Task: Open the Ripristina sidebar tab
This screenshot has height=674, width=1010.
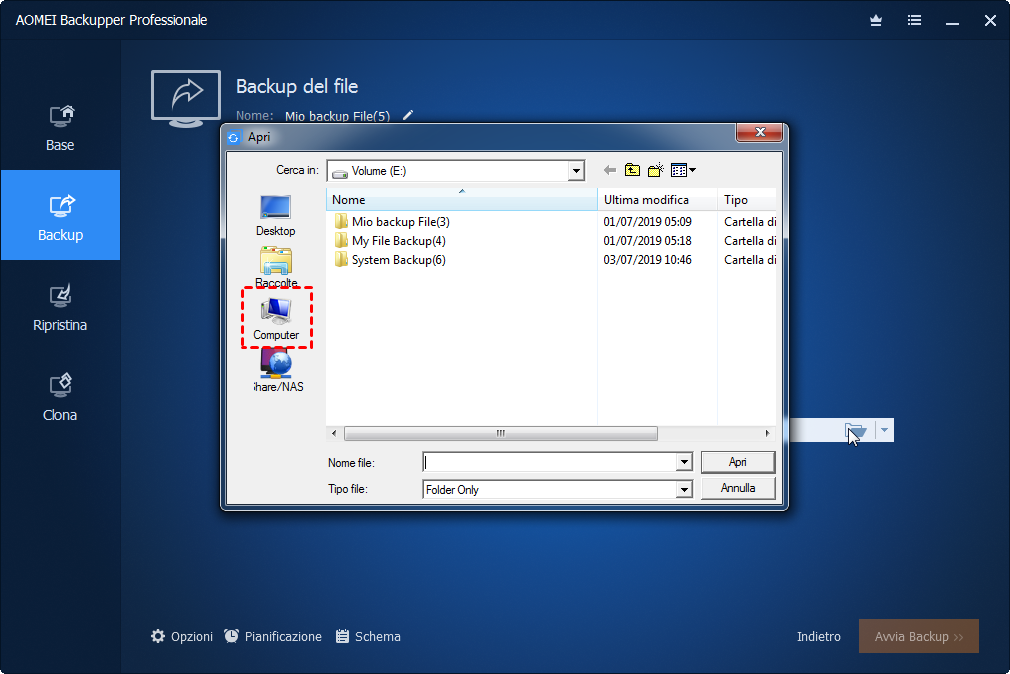Action: (x=60, y=307)
